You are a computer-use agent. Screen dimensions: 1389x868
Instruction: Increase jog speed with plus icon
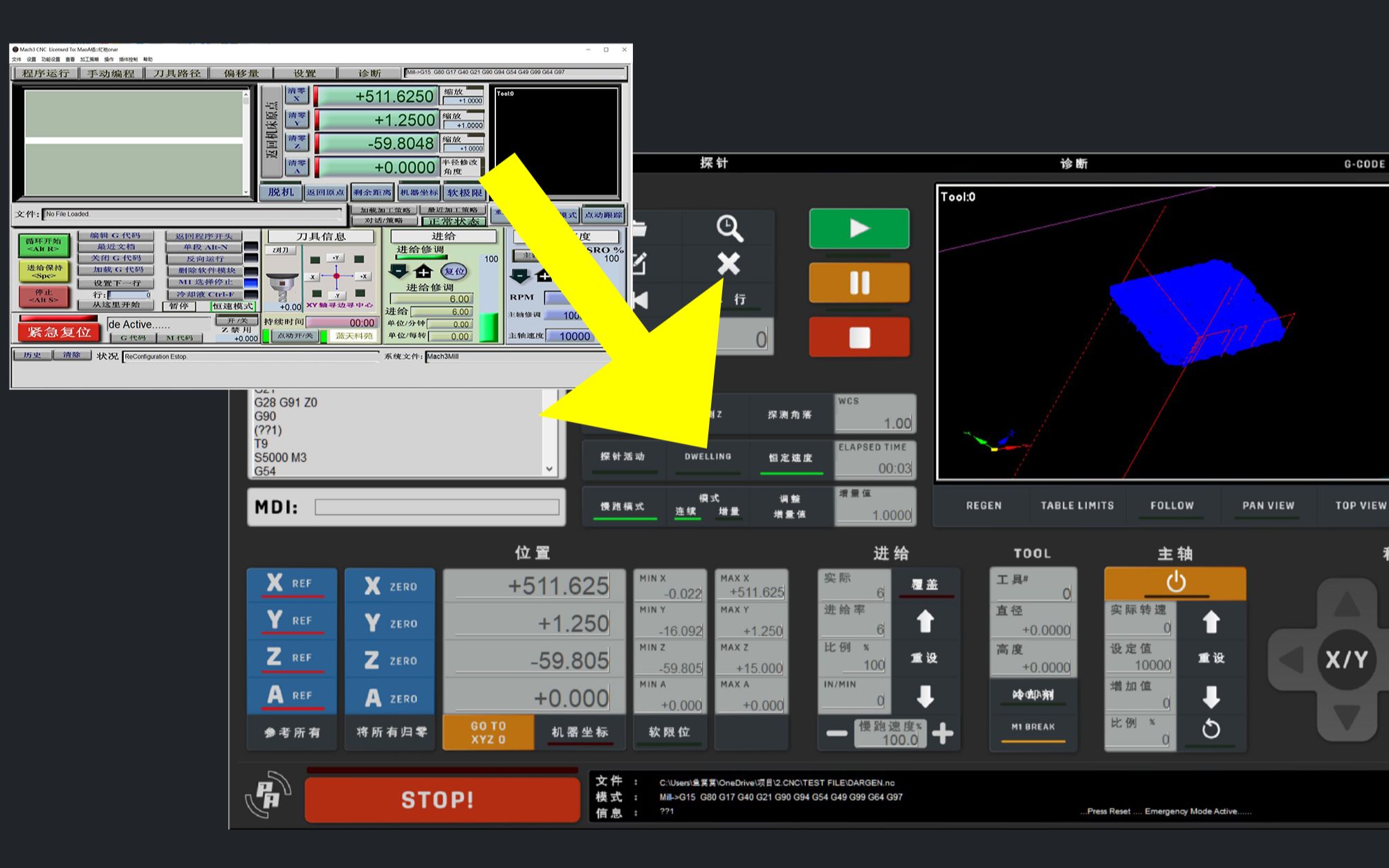[x=943, y=733]
